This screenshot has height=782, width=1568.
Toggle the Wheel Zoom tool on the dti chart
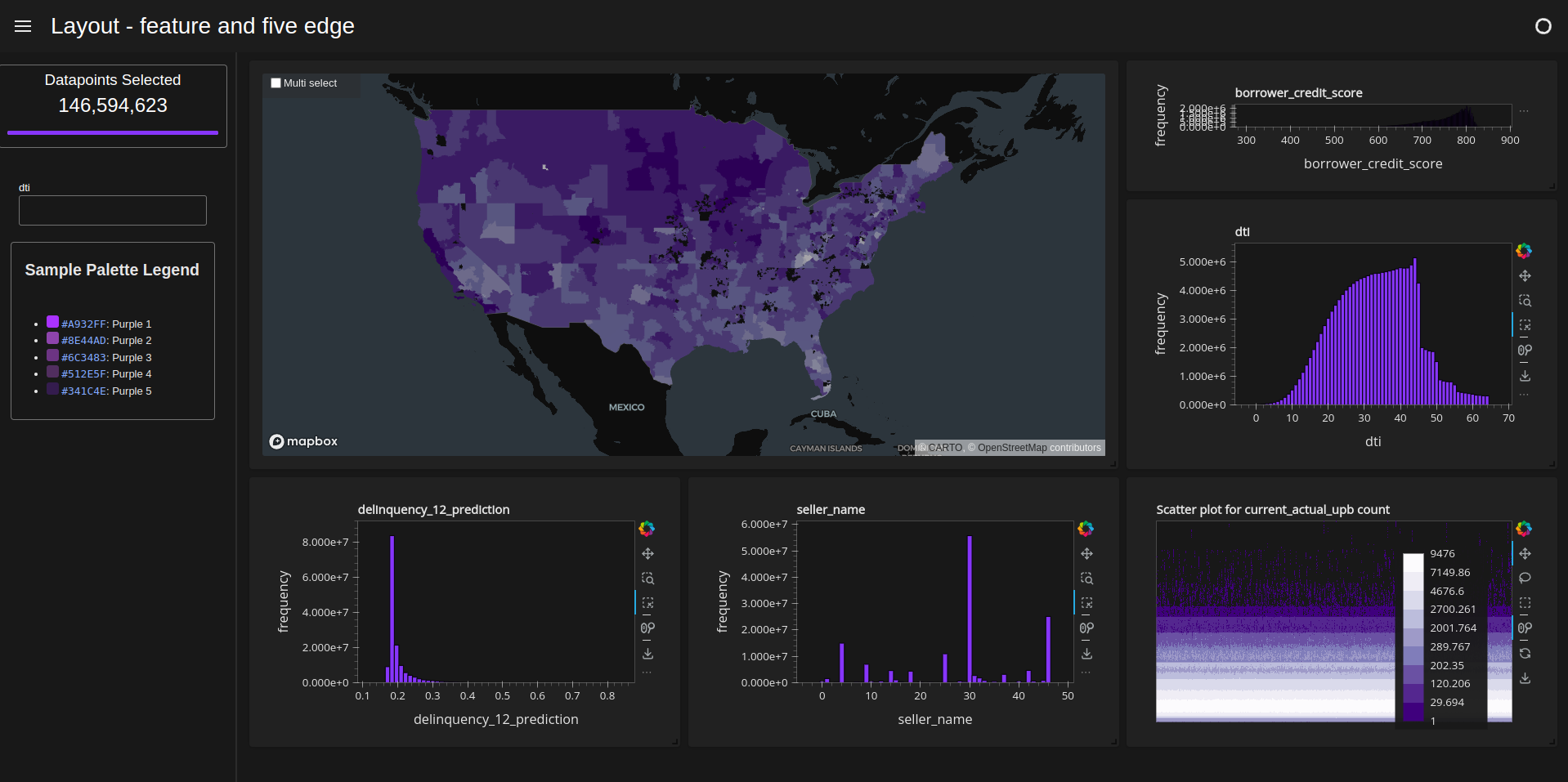(1525, 351)
